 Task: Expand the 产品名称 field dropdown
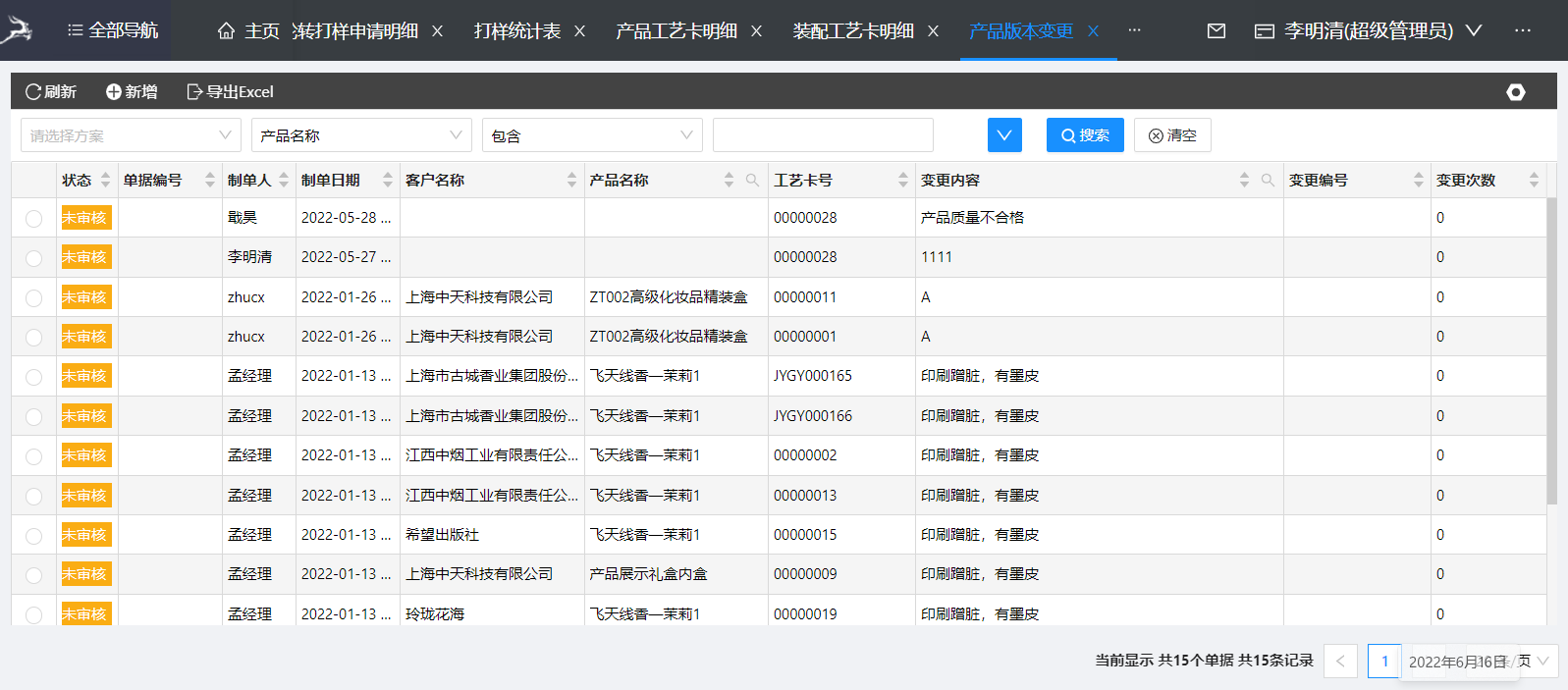(x=361, y=135)
